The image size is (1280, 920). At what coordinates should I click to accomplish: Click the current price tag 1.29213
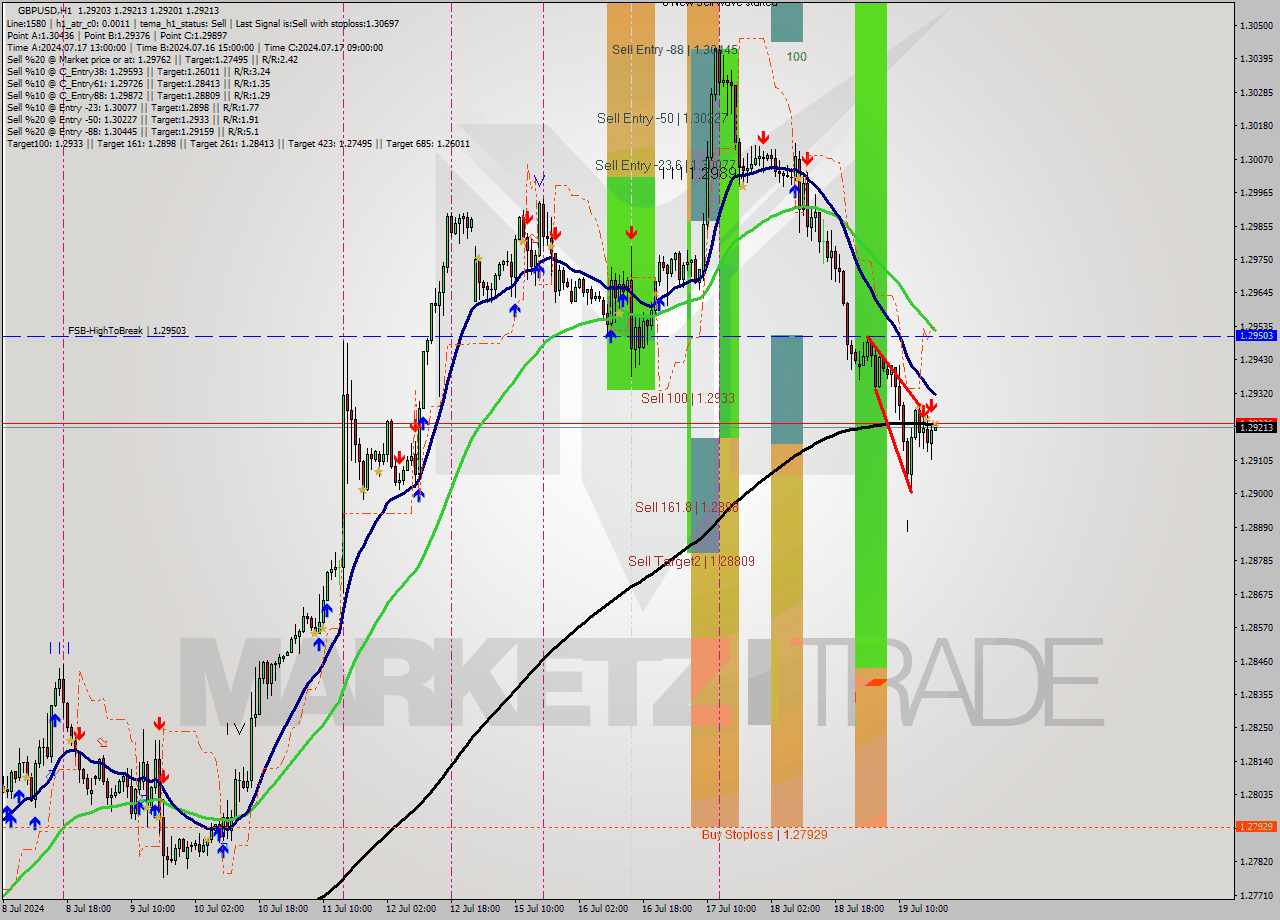pos(1256,427)
